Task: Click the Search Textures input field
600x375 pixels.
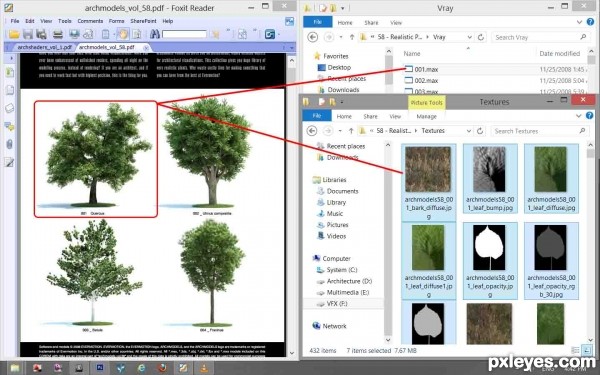Action: [x=540, y=131]
